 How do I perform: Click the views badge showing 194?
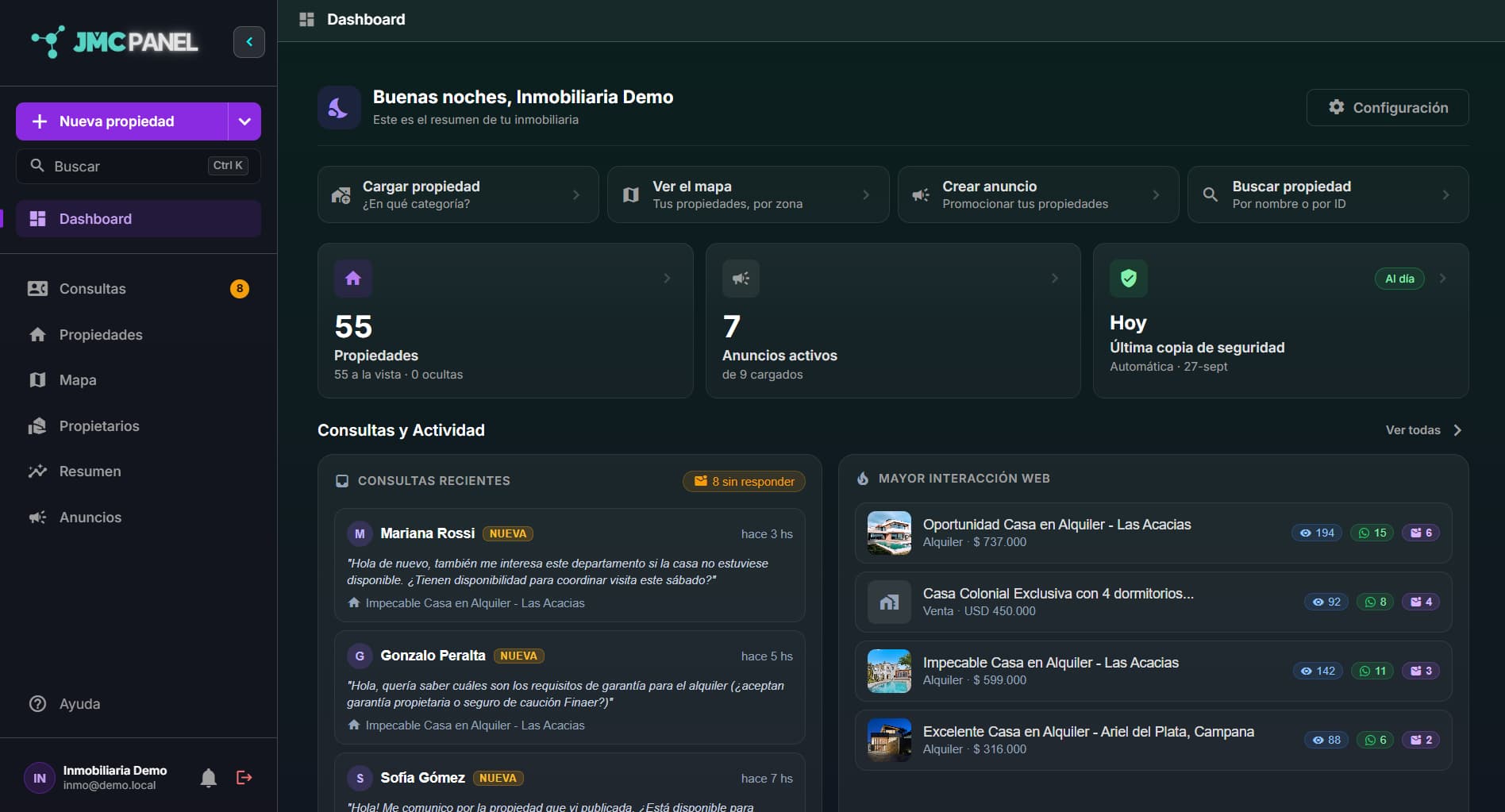(1317, 533)
